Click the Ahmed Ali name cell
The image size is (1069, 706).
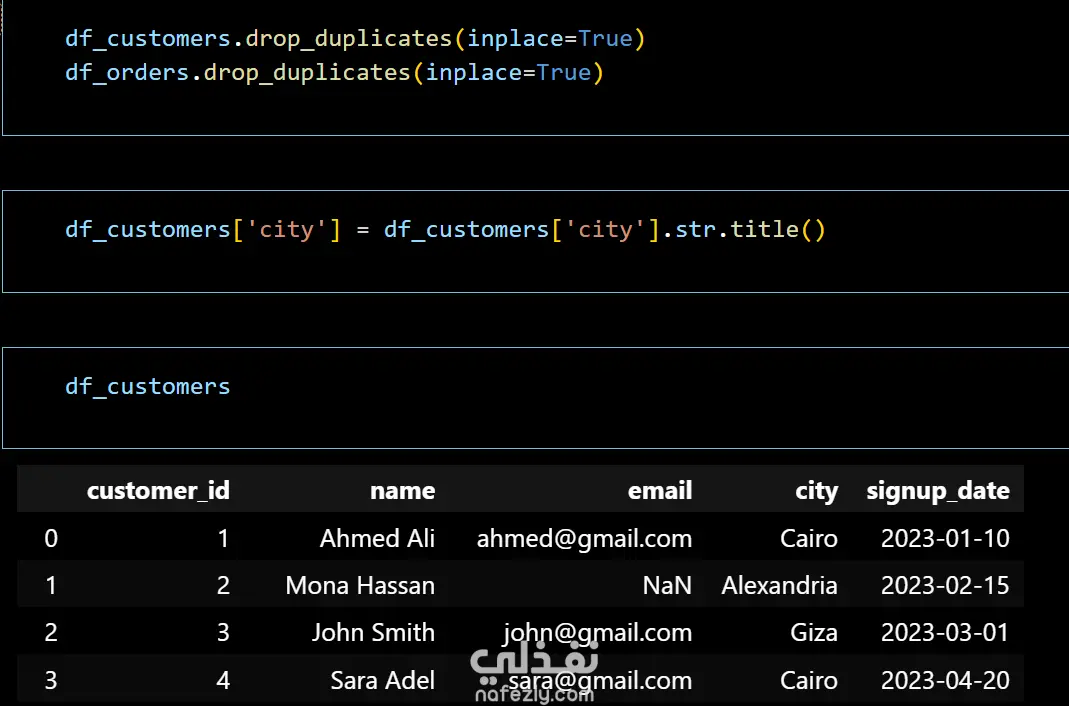[x=377, y=538]
